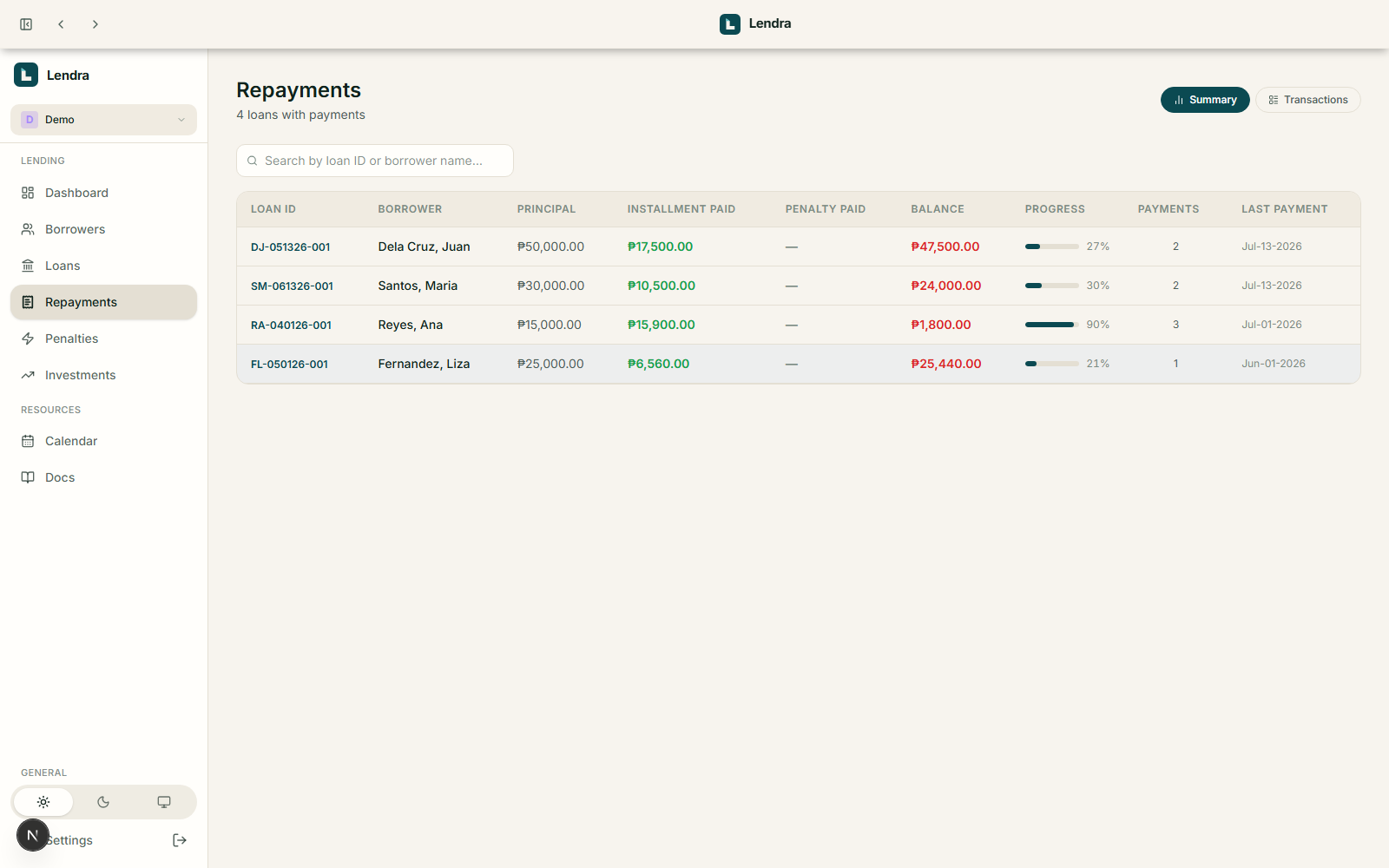Open Settings in the sidebar
Viewport: 1389px width, 868px height.
coord(69,840)
